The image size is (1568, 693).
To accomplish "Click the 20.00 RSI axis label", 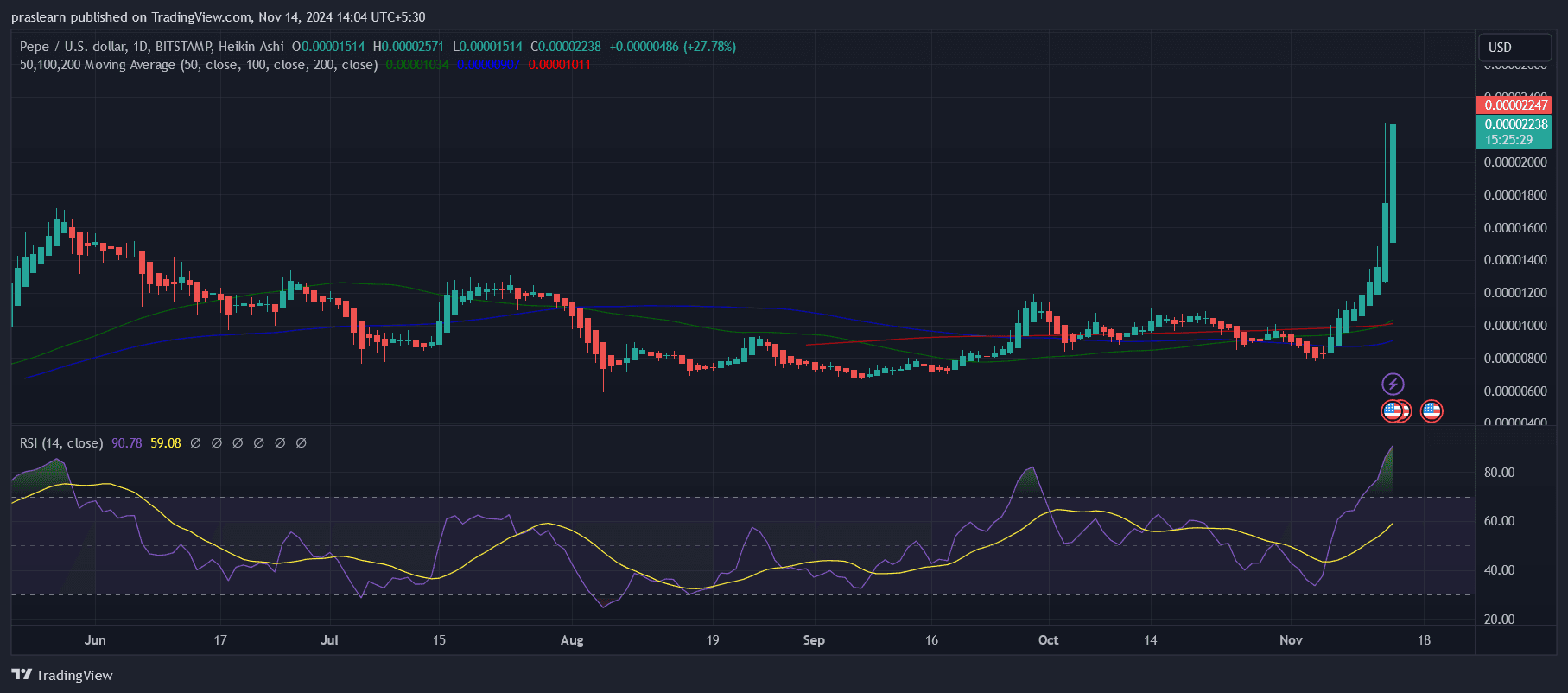I will click(x=1499, y=620).
